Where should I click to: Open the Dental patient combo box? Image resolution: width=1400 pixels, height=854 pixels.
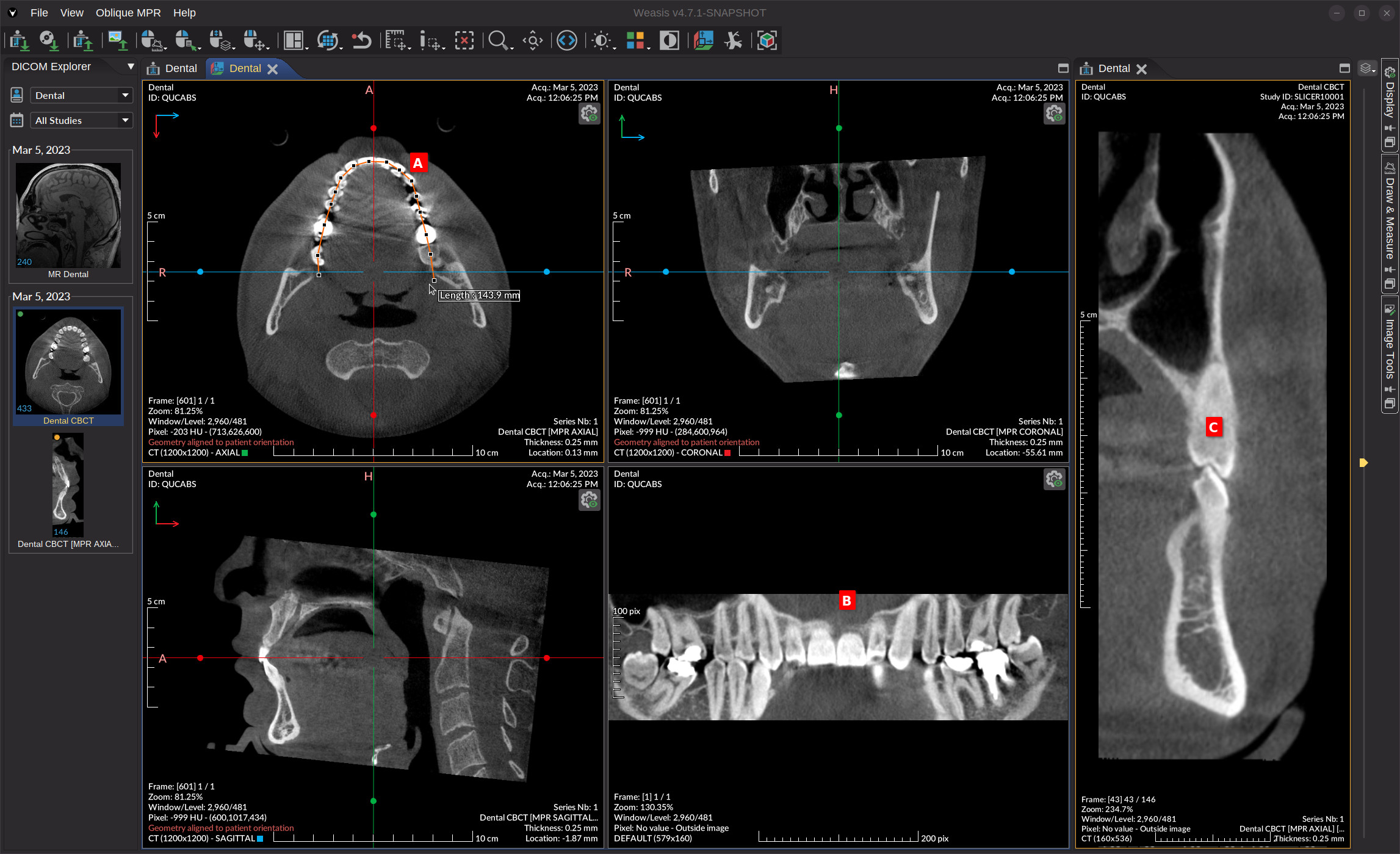click(81, 95)
